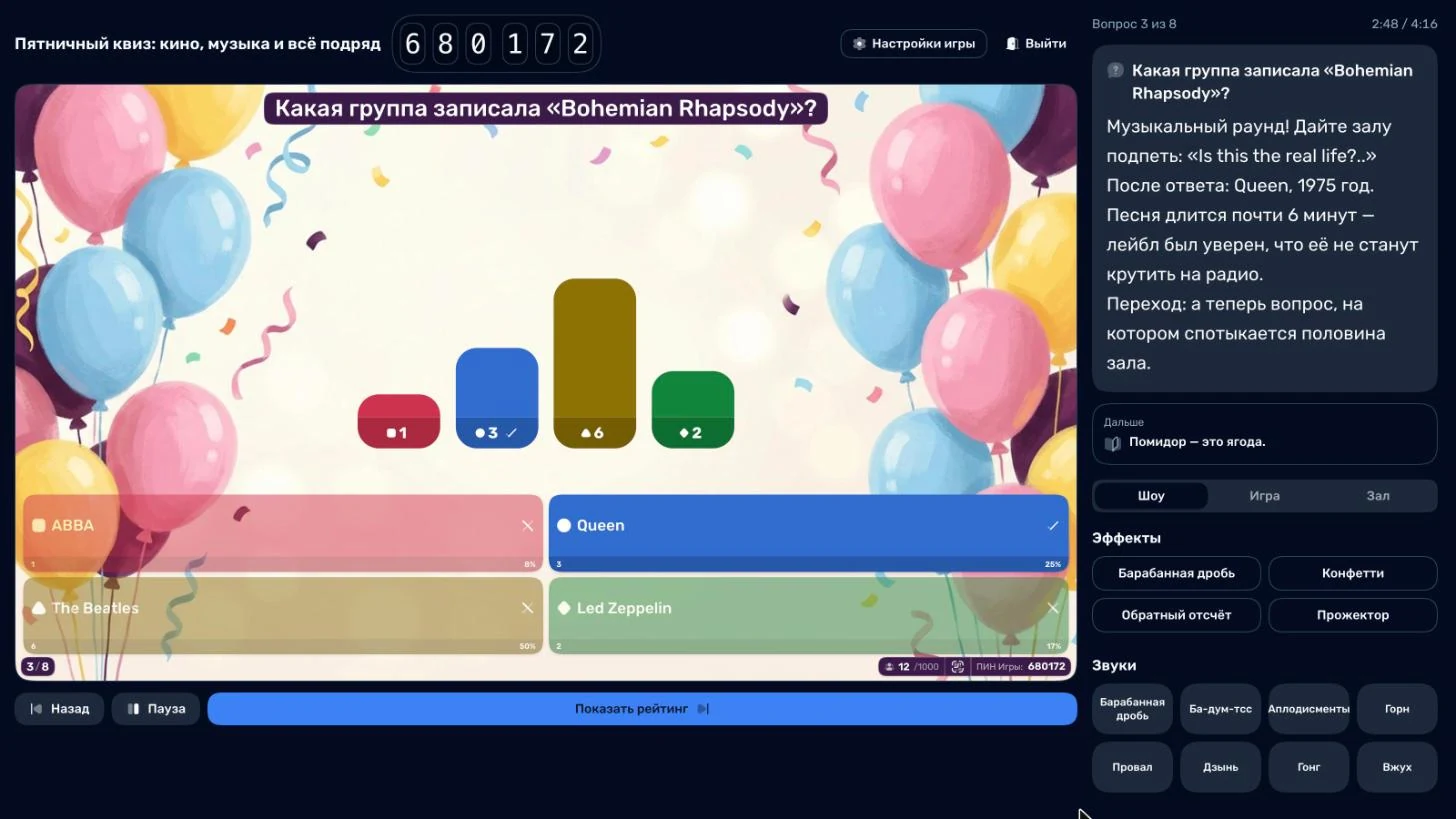1456x819 pixels.
Task: Play the Гонг sound
Action: pos(1309,767)
